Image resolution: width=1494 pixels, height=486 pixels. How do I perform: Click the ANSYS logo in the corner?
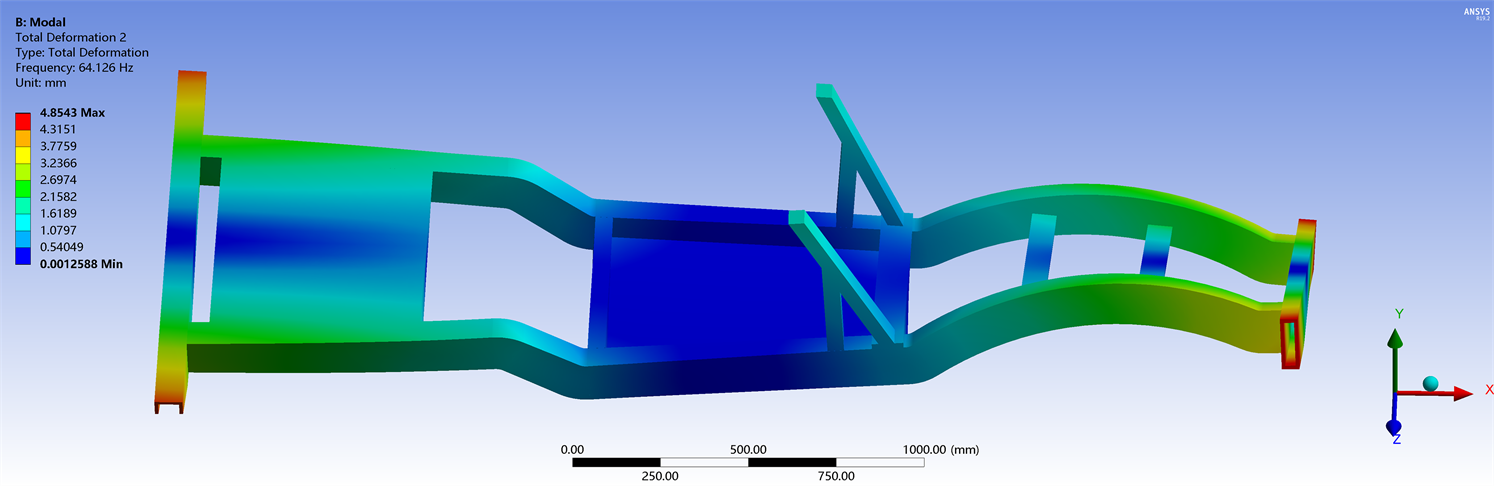1476,13
